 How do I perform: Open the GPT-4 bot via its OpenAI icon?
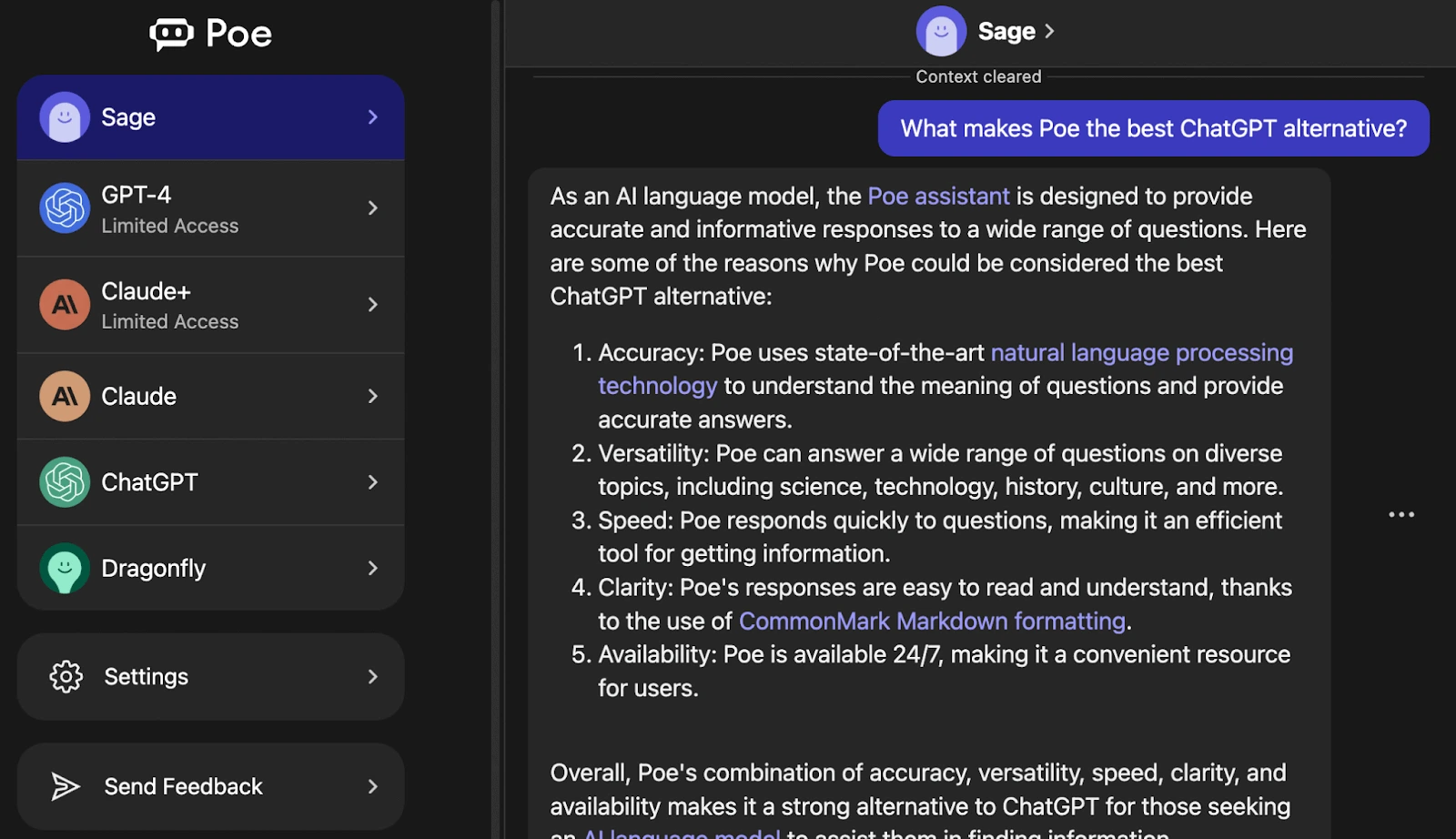(x=64, y=207)
